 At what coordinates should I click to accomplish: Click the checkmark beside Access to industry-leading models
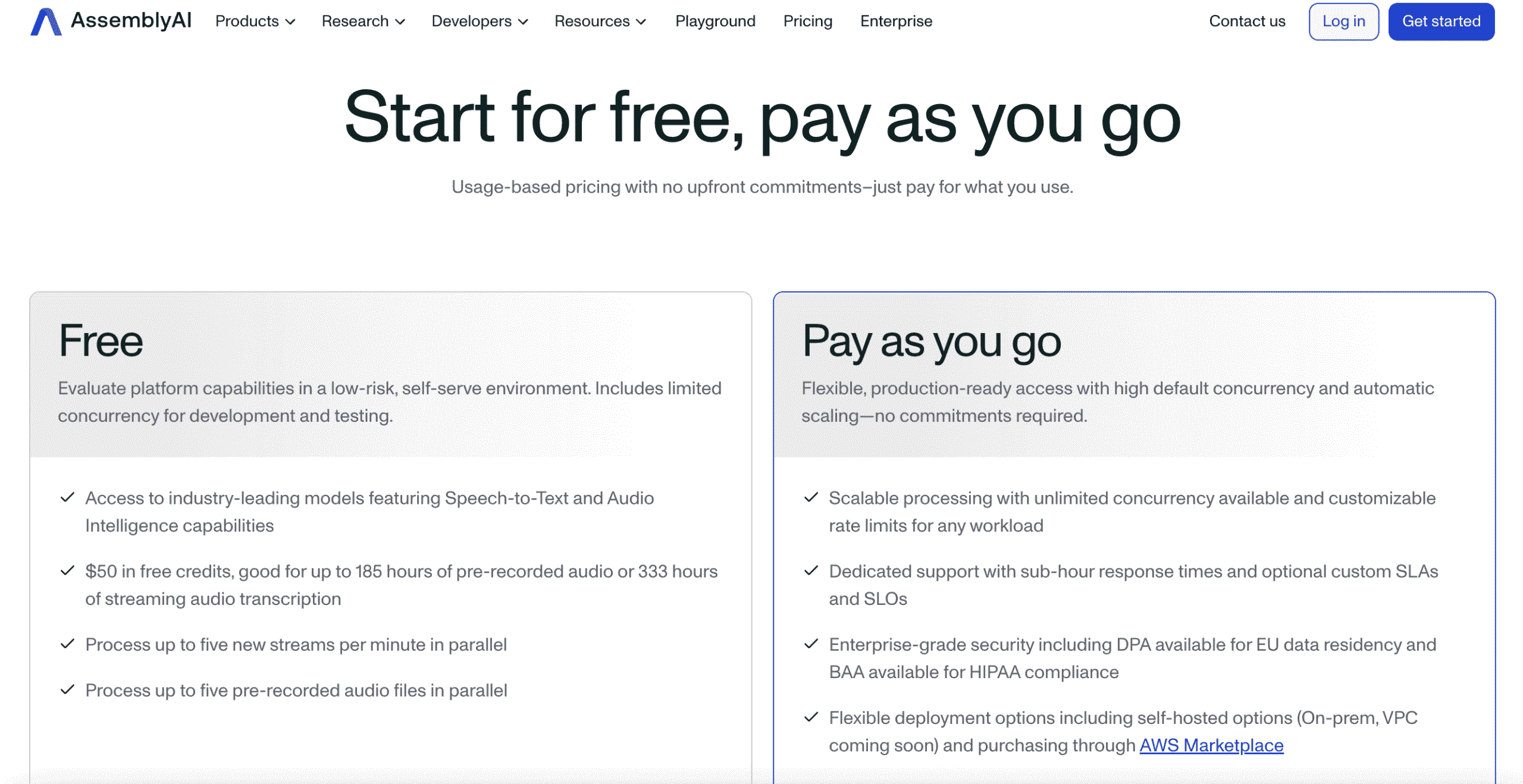pos(67,497)
